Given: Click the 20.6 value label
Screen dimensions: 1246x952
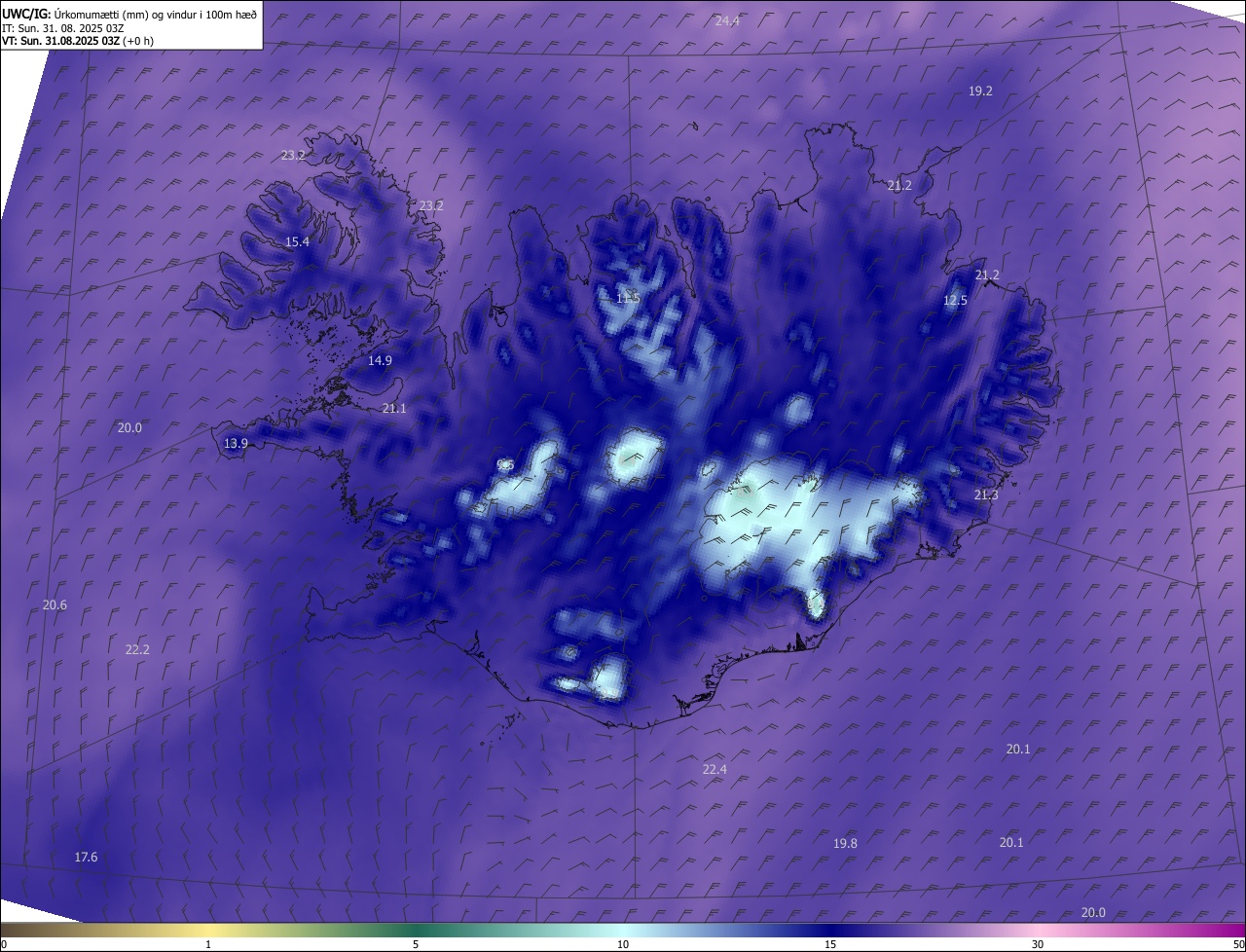Looking at the screenshot, I should [x=55, y=604].
